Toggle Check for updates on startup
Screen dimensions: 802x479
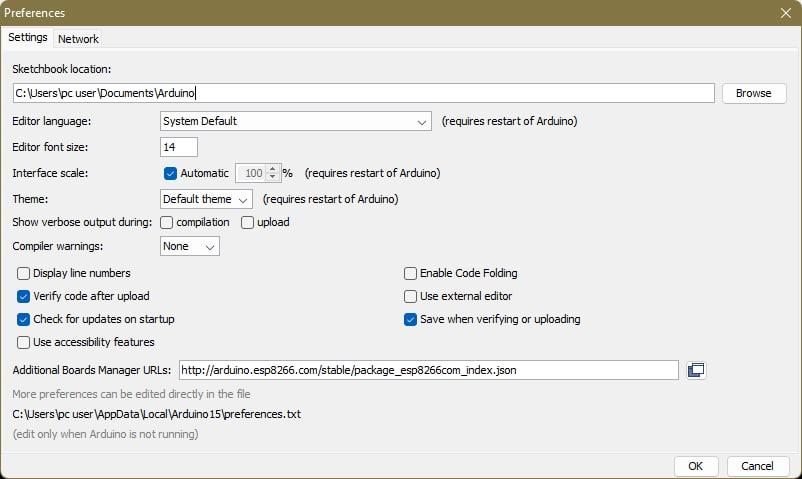(x=23, y=319)
